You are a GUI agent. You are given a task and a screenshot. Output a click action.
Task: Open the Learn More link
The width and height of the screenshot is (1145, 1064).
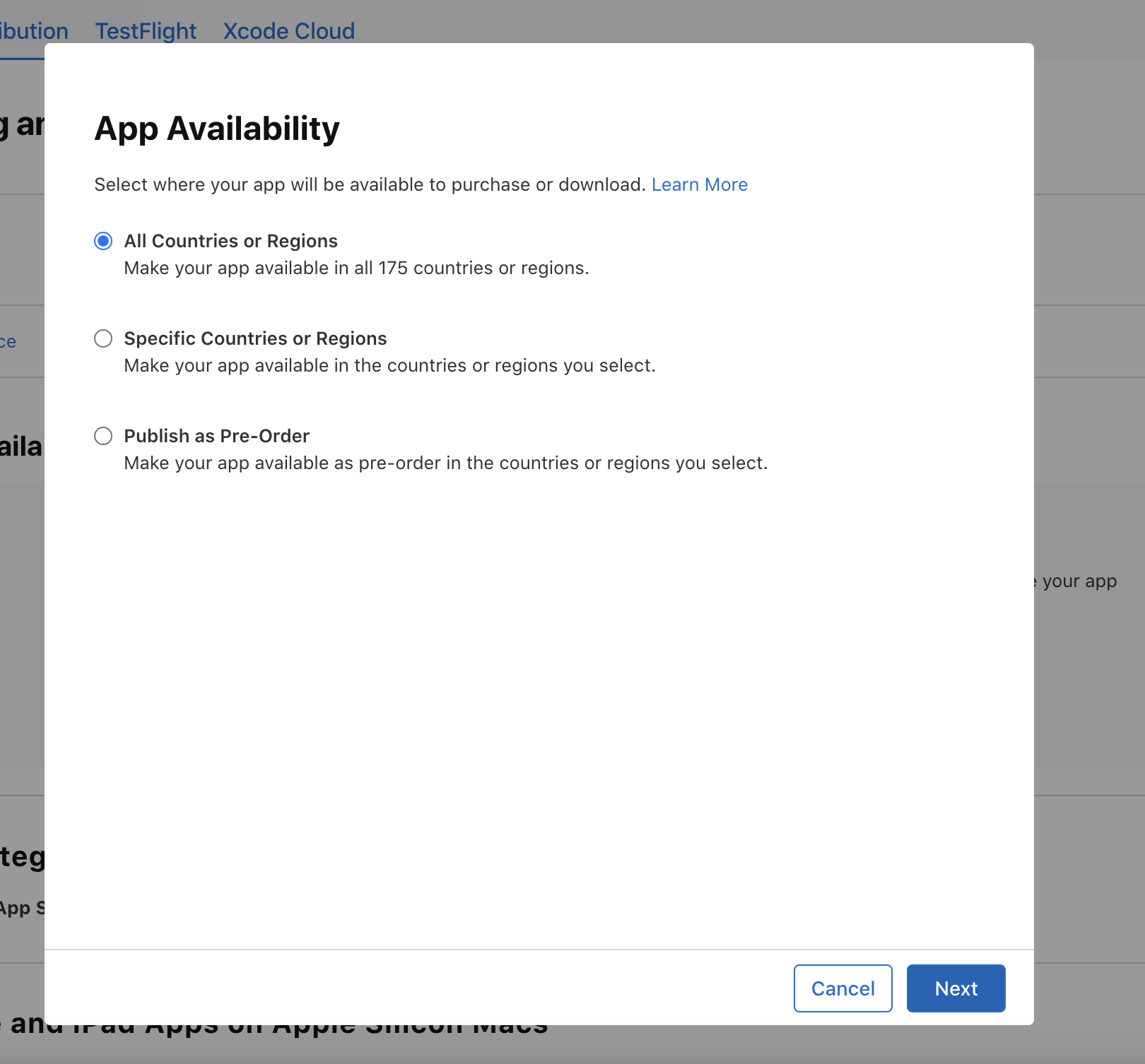[x=699, y=184]
